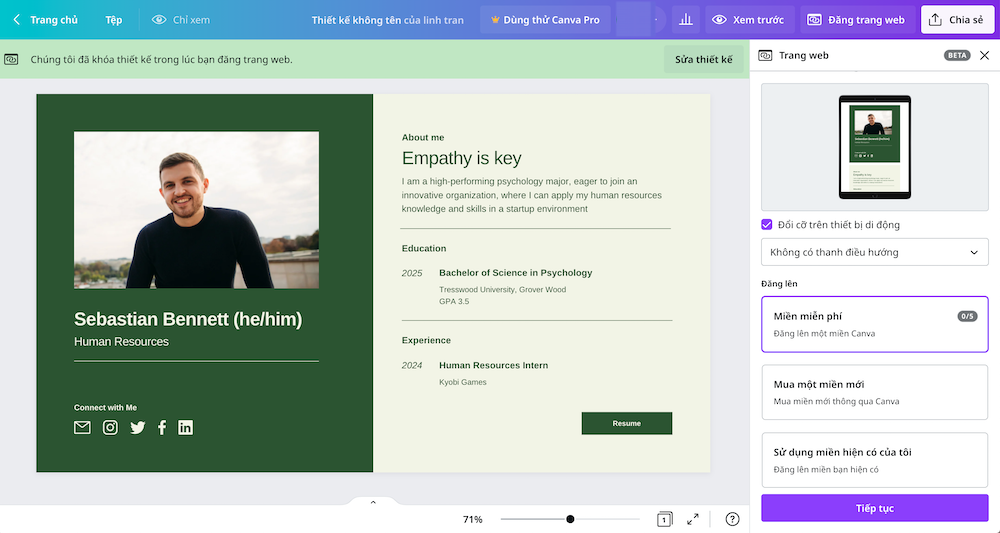Viewport: 1000px width, 533px height.
Task: Select the "Mua một miền mới" option
Action: (x=874, y=392)
